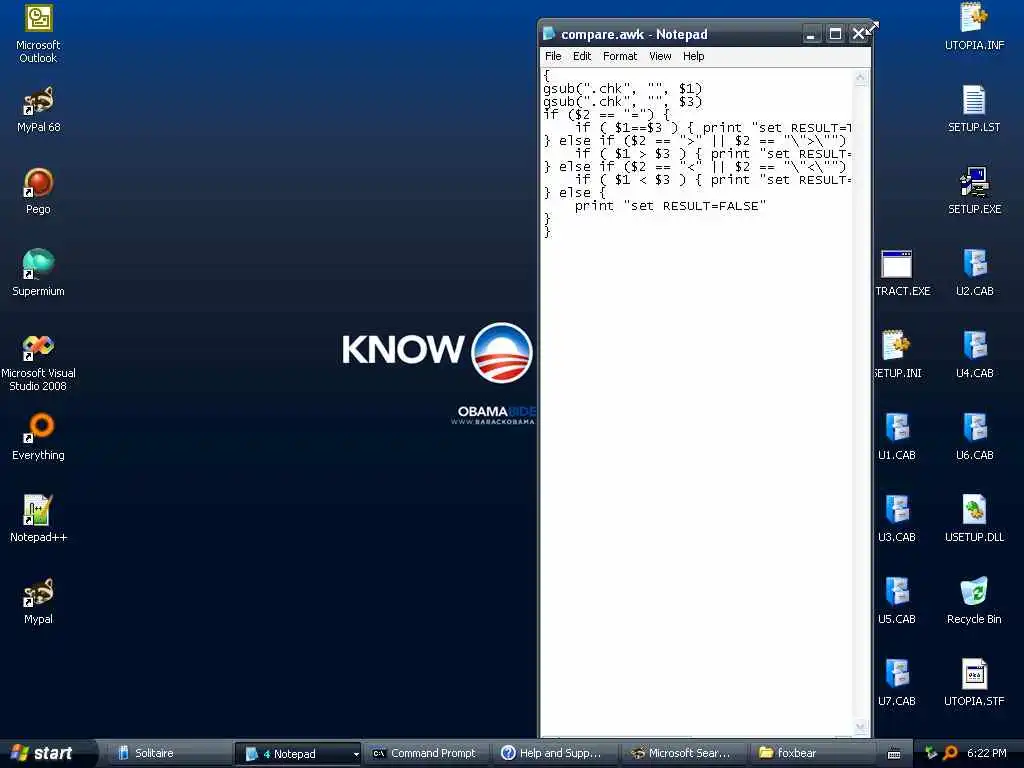Viewport: 1024px width, 768px height.
Task: Switch to Command Prompt in taskbar
Action: tap(425, 753)
